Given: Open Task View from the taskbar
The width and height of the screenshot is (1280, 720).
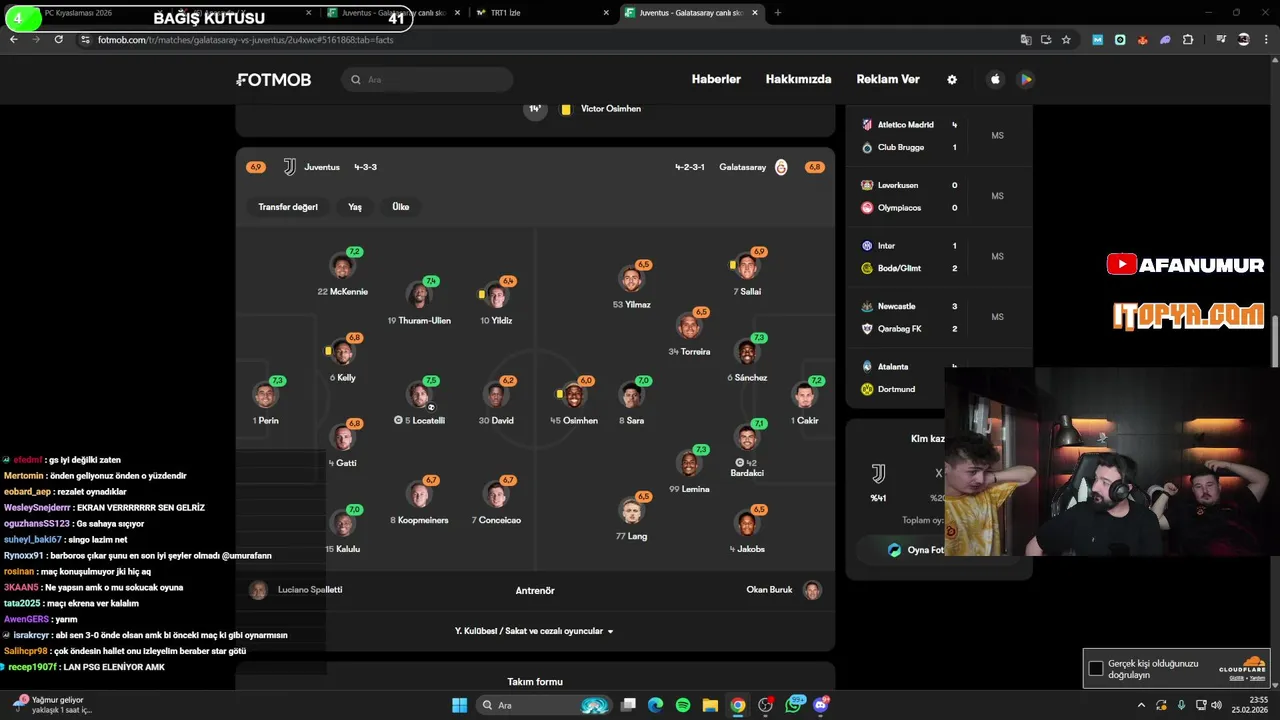Looking at the screenshot, I should (628, 705).
